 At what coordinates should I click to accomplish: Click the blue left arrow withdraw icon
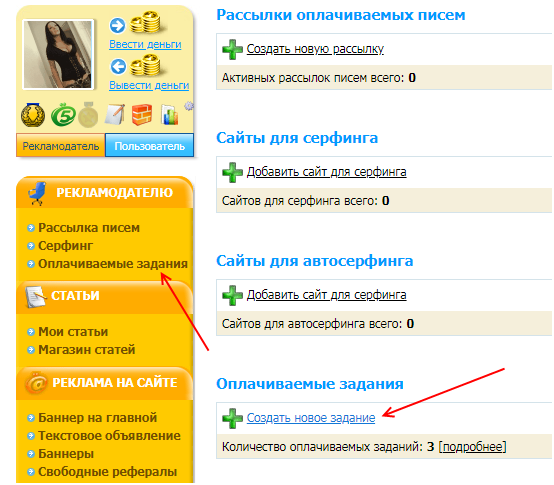point(118,66)
